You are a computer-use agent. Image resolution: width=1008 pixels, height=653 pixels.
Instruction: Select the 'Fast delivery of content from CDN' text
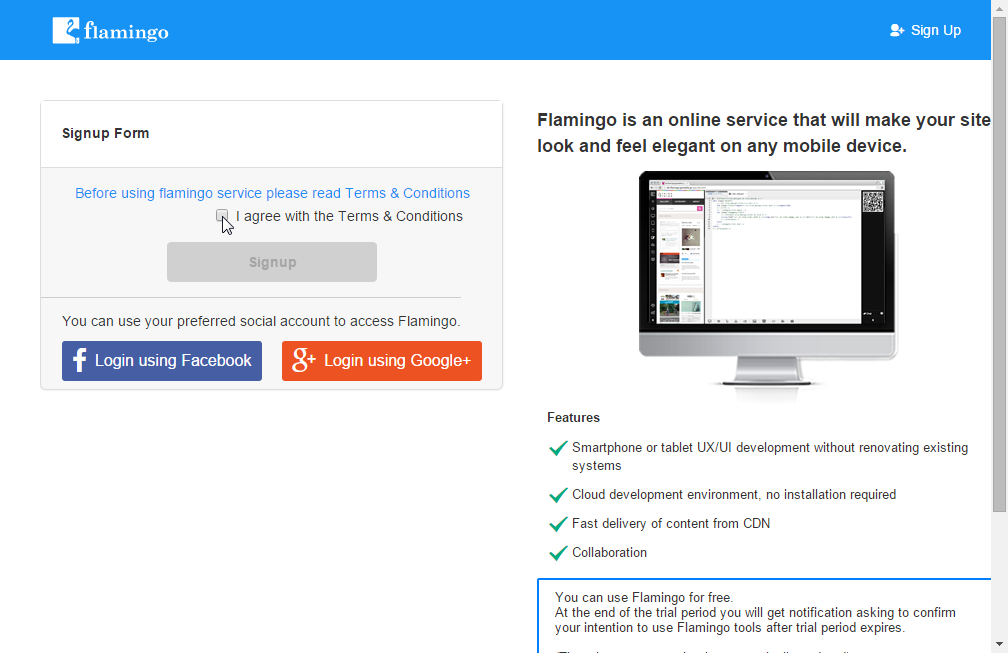click(671, 524)
